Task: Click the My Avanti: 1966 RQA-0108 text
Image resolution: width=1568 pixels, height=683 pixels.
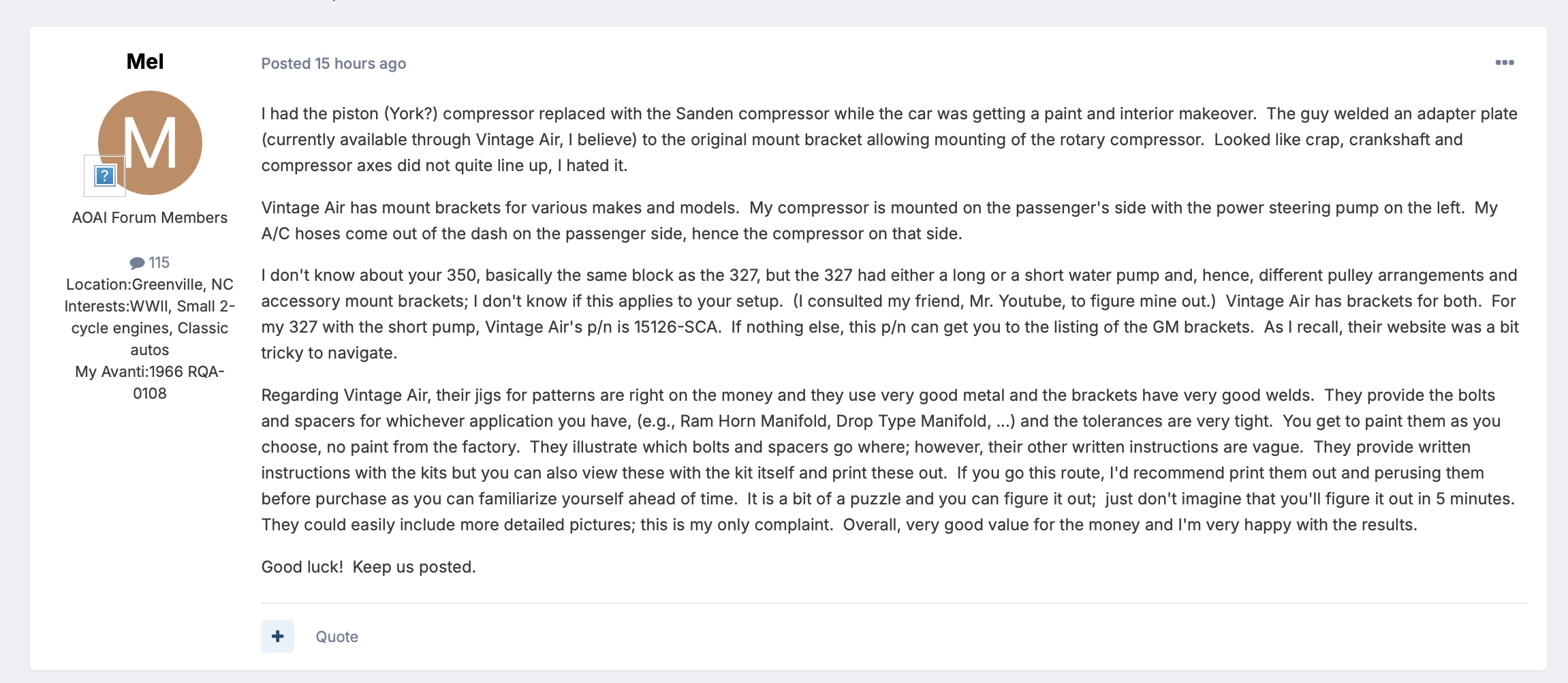Action: click(x=150, y=382)
